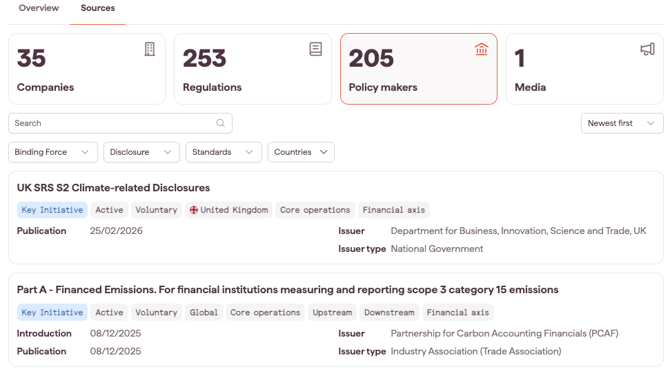Click the Global tag
Screen dimensions: 670x371
tap(204, 312)
